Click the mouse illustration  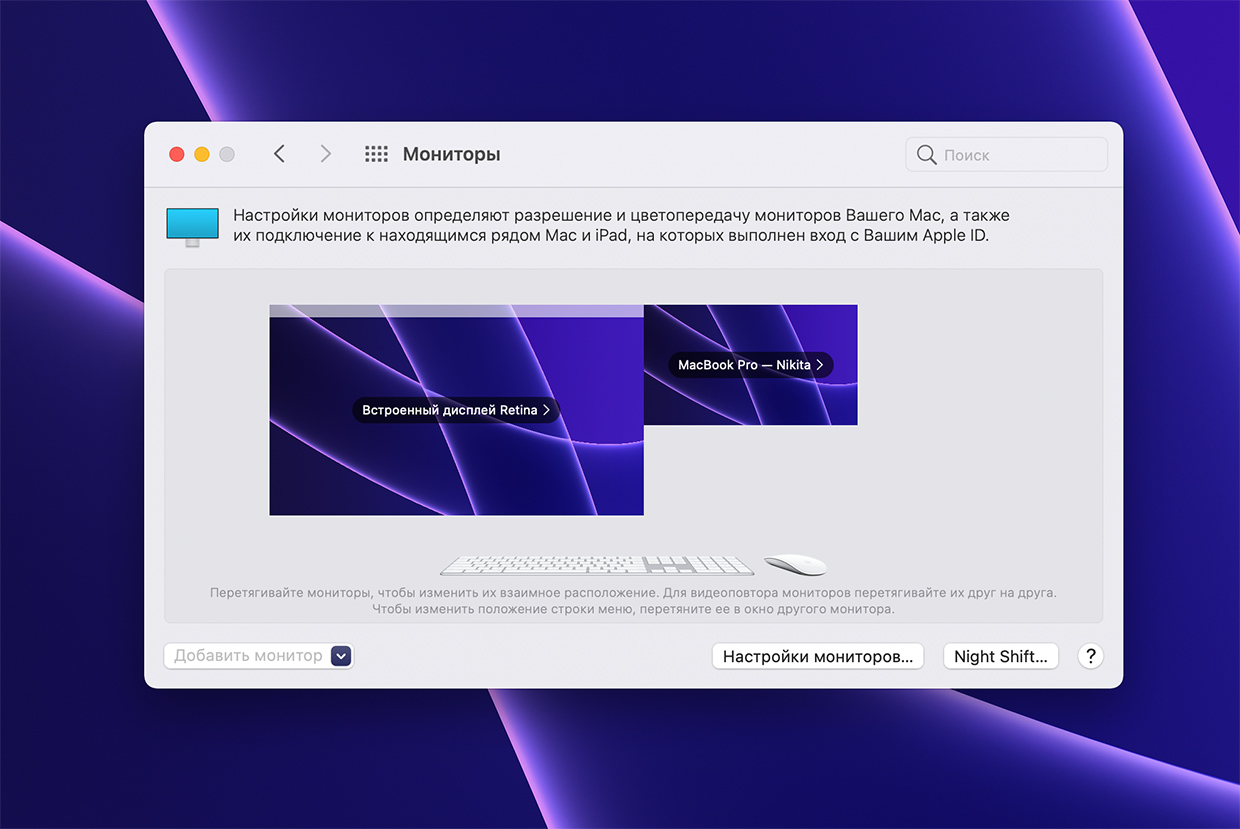(796, 565)
